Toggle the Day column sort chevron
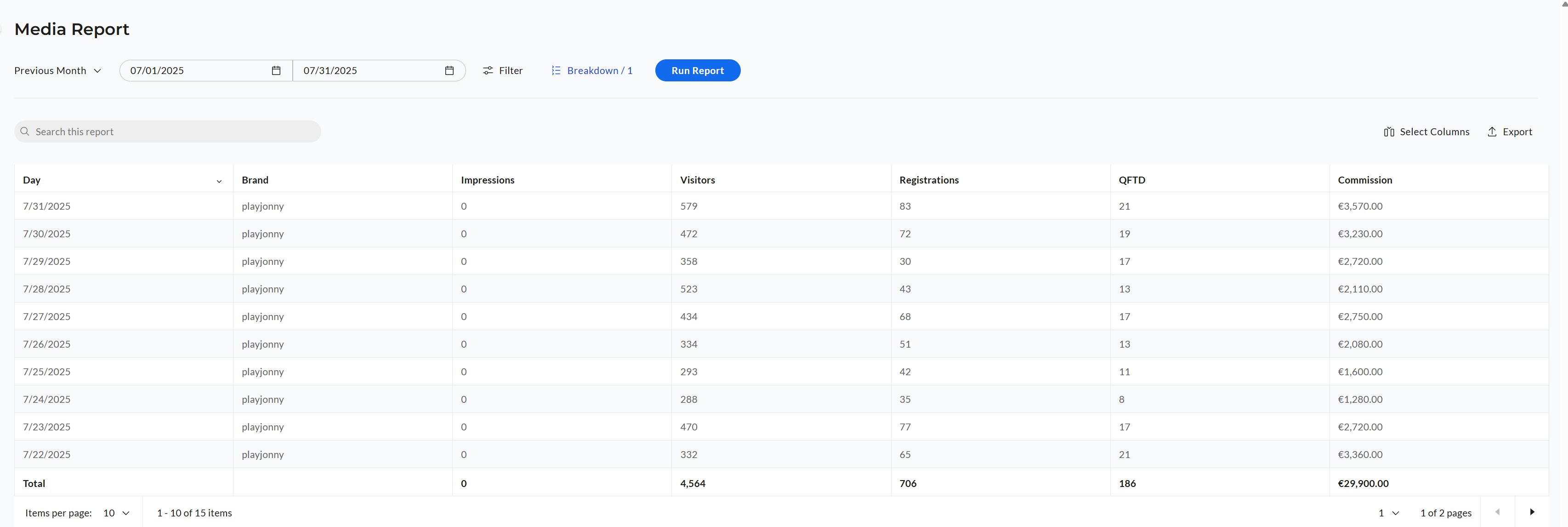 219,181
